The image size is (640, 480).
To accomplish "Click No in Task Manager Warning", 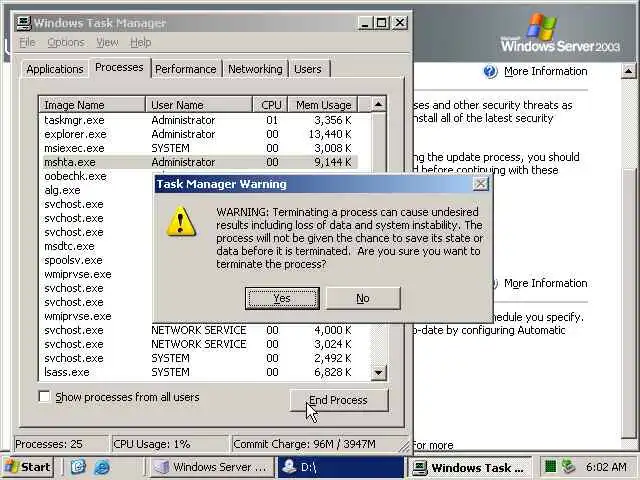I will coord(363,298).
